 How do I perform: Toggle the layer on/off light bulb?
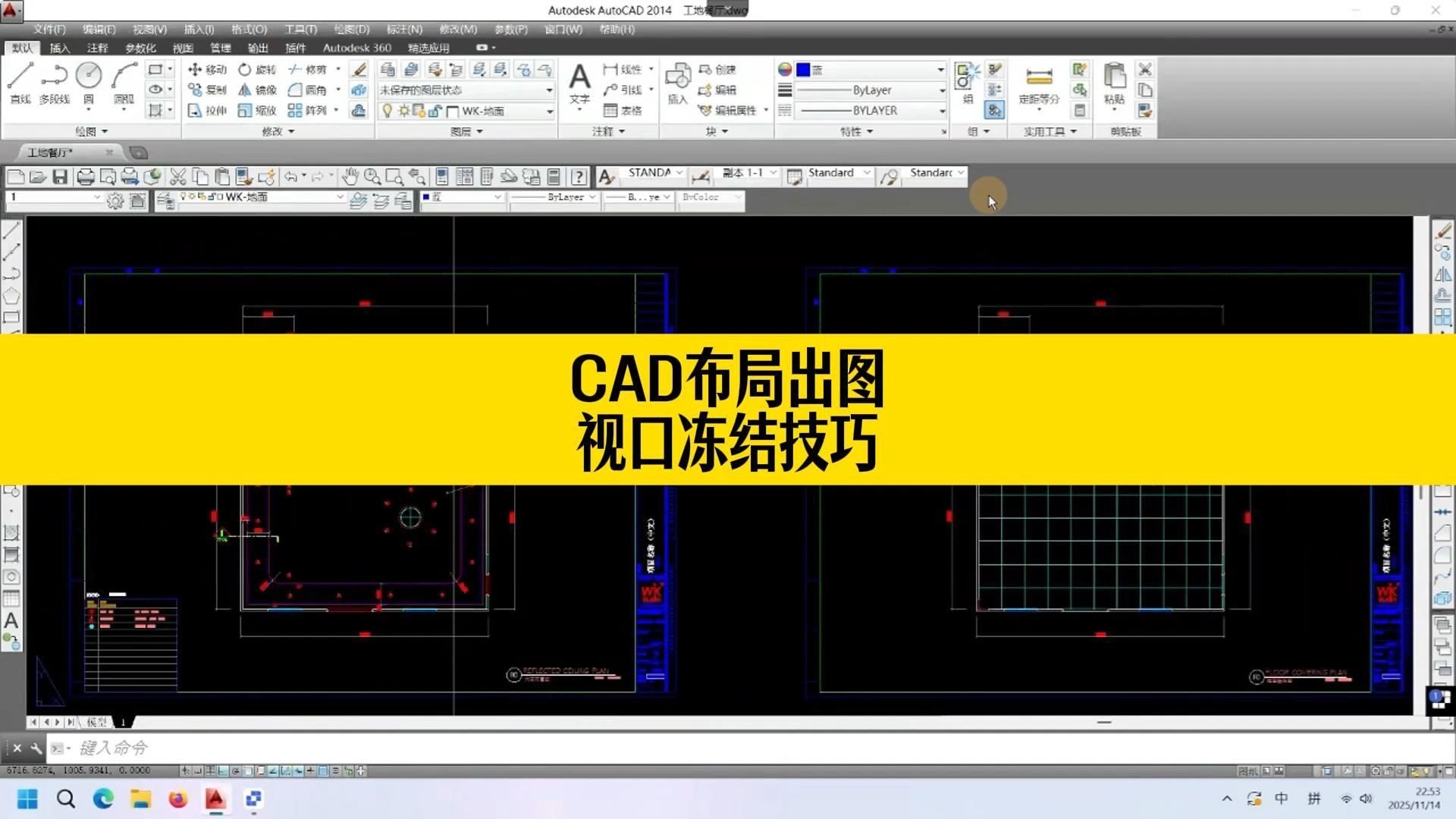(388, 111)
